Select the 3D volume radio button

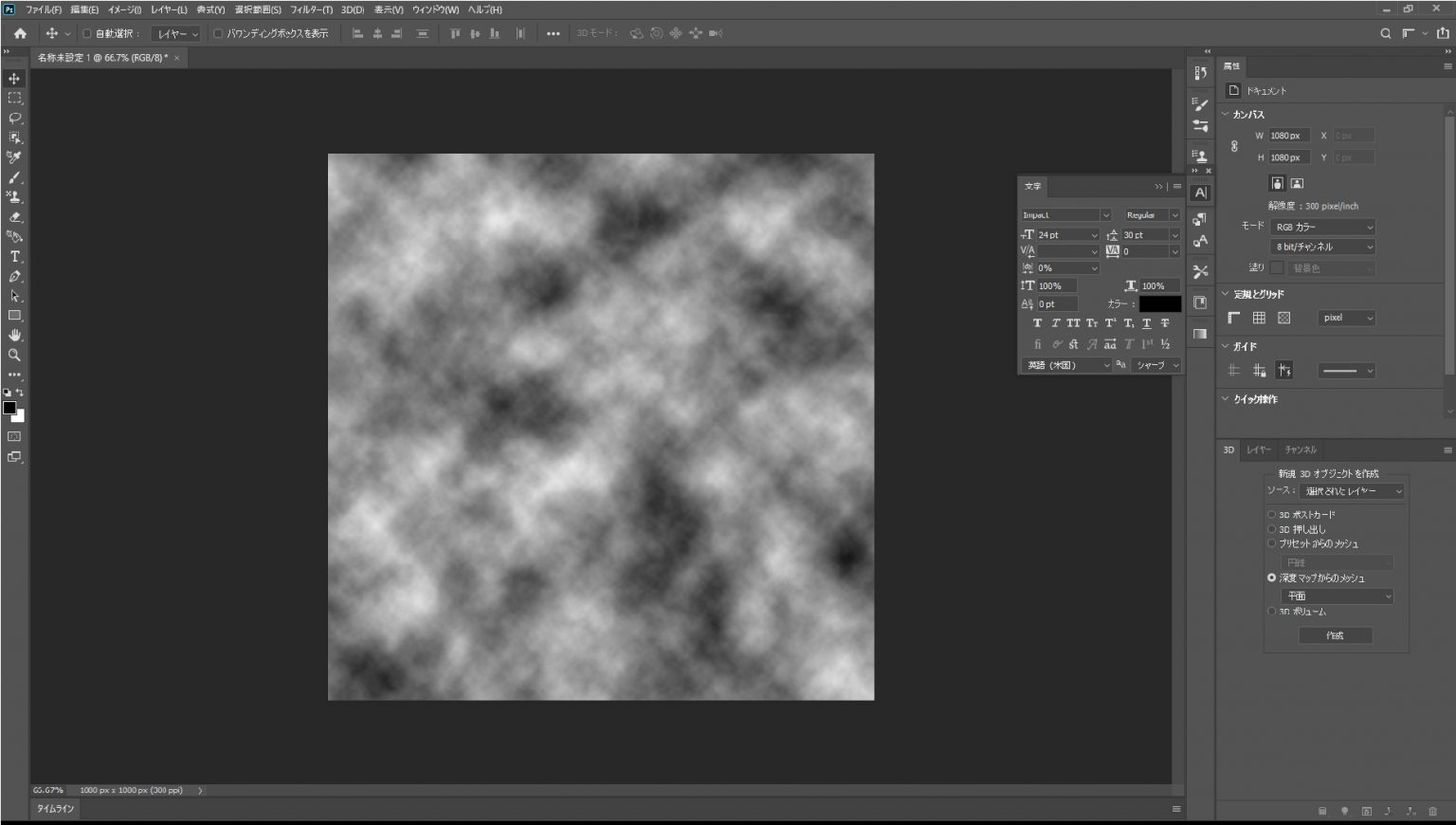click(1271, 611)
